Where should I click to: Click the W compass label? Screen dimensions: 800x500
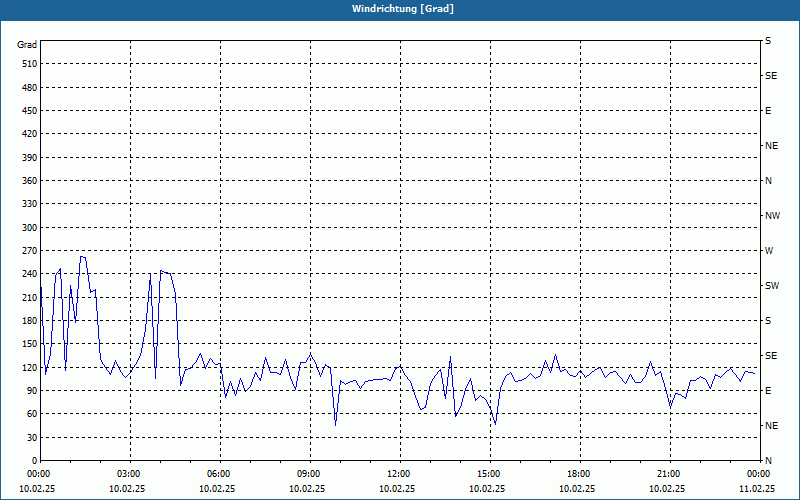(x=769, y=251)
